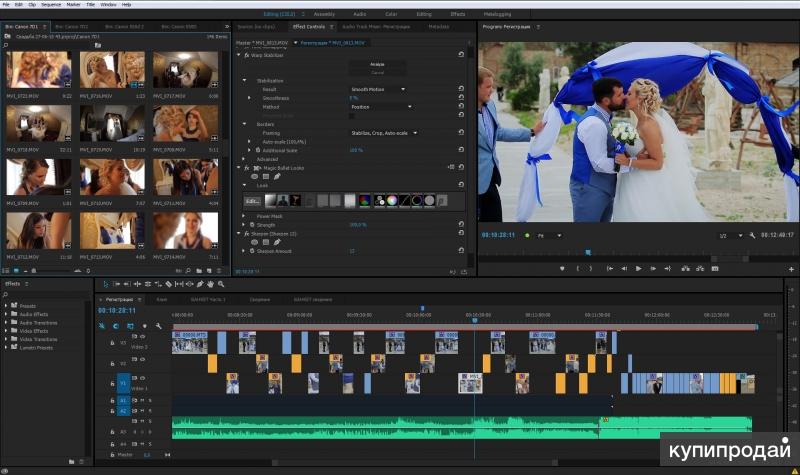800x475 pixels.
Task: Mute audio track A1
Action: coord(142,401)
